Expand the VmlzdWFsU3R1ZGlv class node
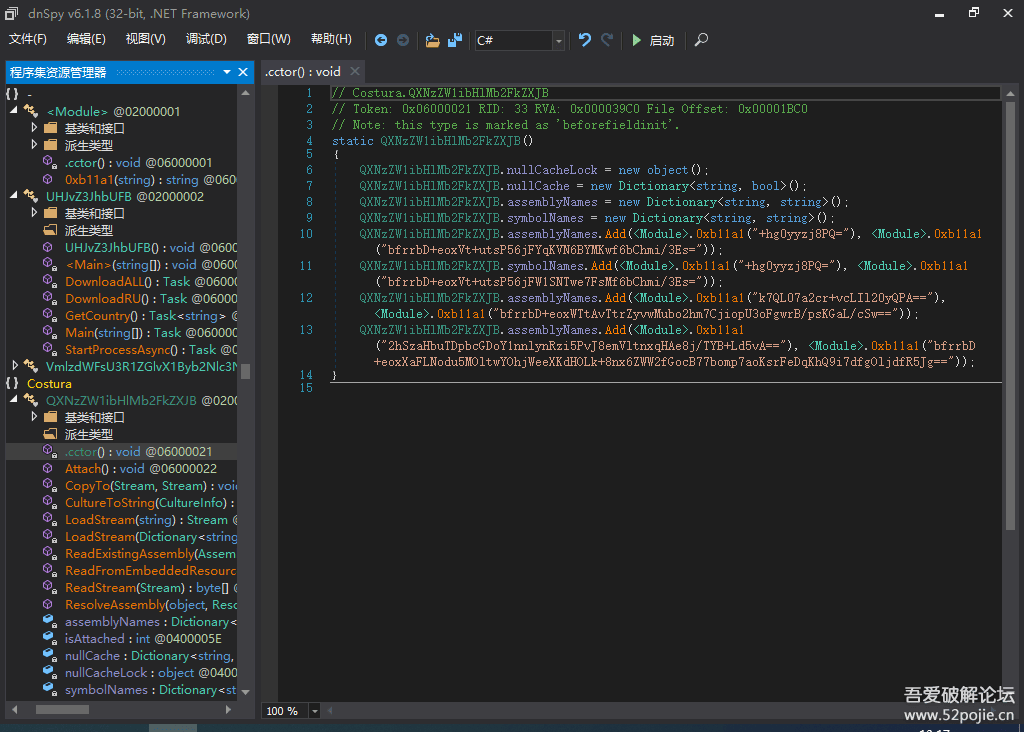The image size is (1024, 732). [14, 366]
